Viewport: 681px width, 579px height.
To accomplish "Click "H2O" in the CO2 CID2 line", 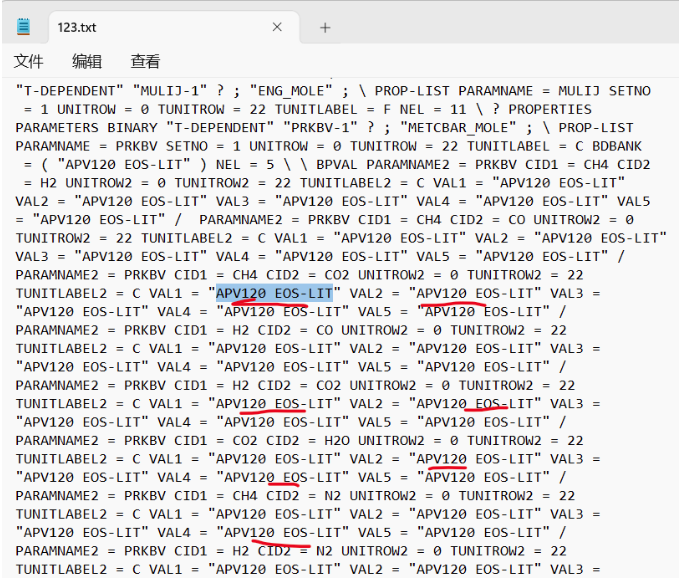I will (x=337, y=440).
